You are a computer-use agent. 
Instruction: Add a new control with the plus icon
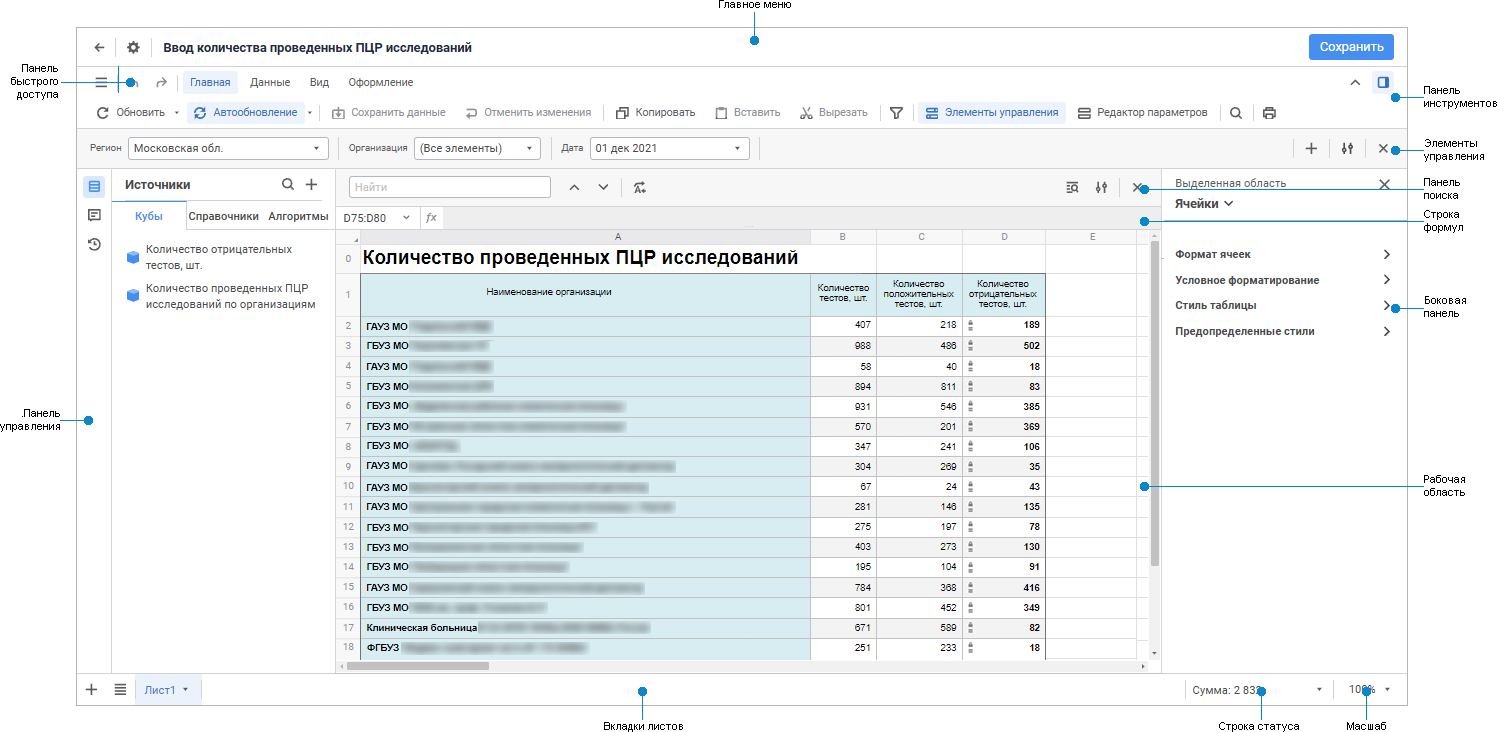pyautogui.click(x=1311, y=148)
